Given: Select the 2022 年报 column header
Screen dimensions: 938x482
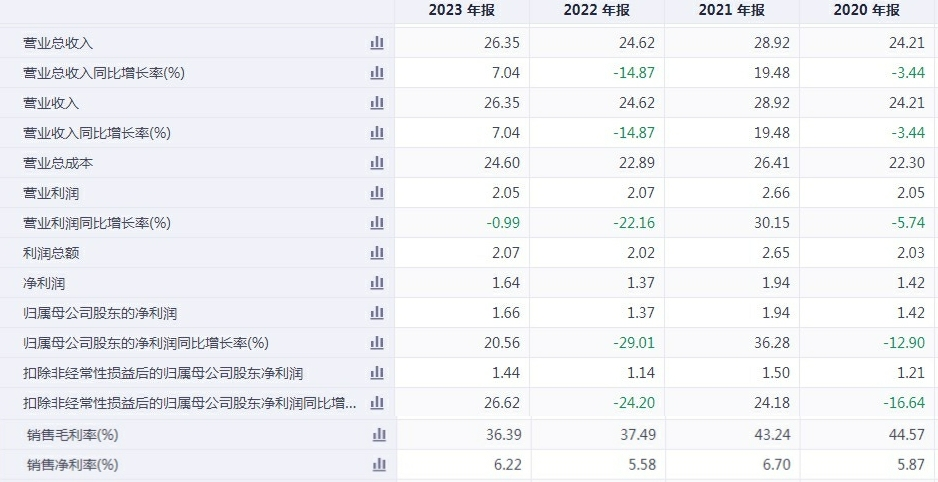Looking at the screenshot, I should point(596,10).
